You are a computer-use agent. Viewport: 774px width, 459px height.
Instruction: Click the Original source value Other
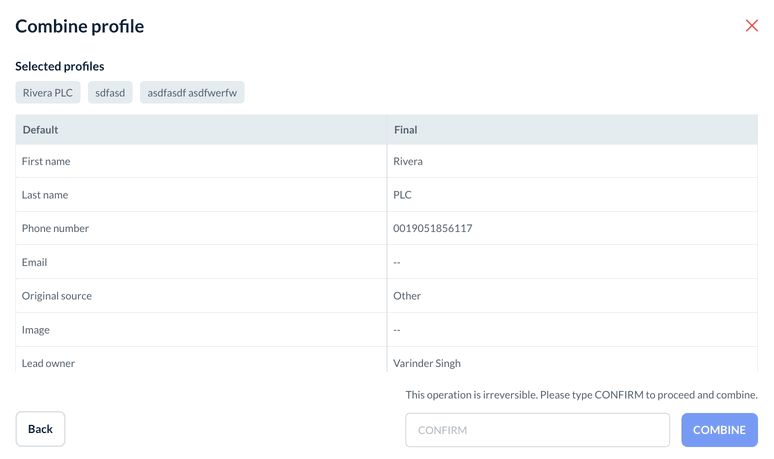[x=407, y=296]
